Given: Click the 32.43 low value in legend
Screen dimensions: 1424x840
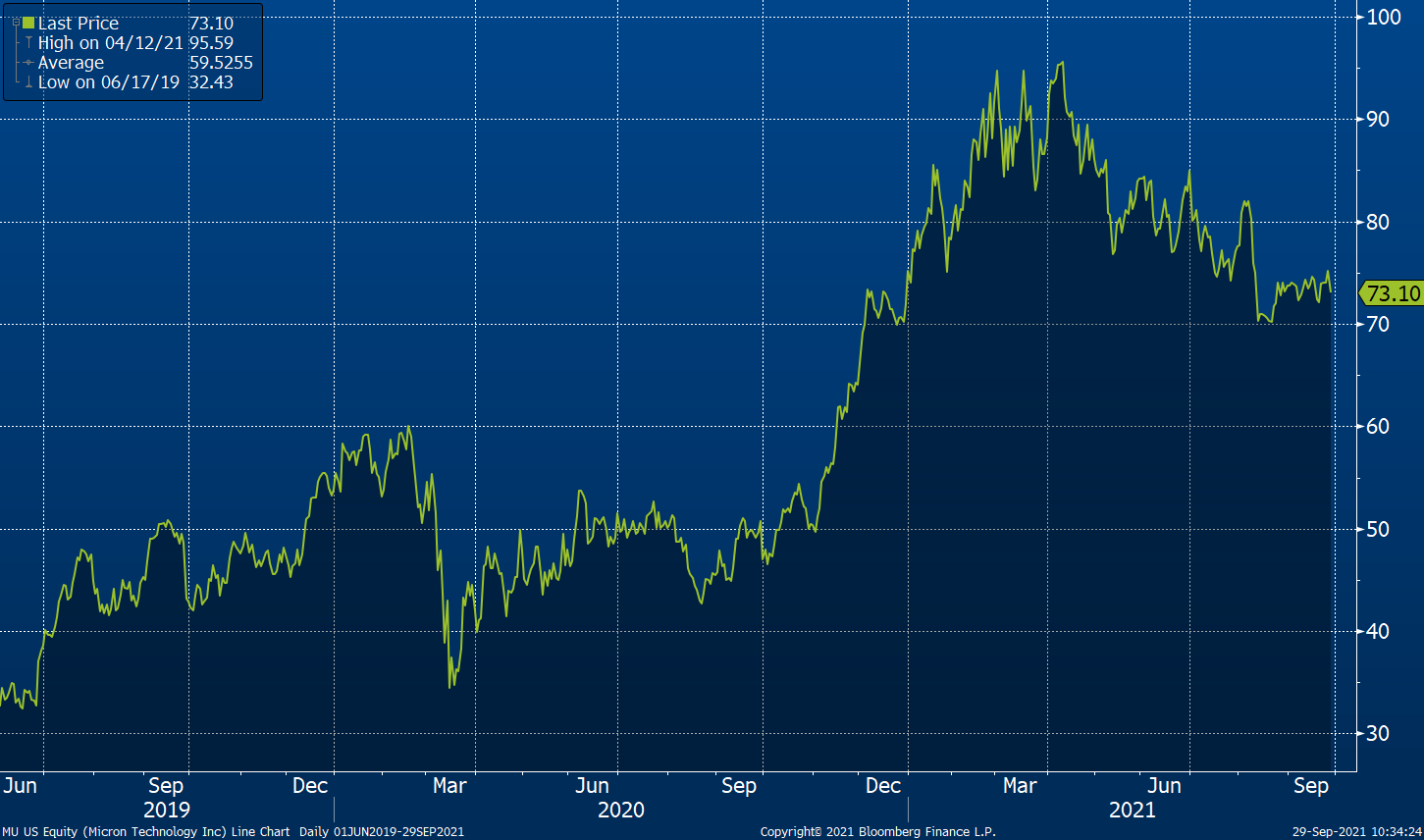Looking at the screenshot, I should [211, 82].
